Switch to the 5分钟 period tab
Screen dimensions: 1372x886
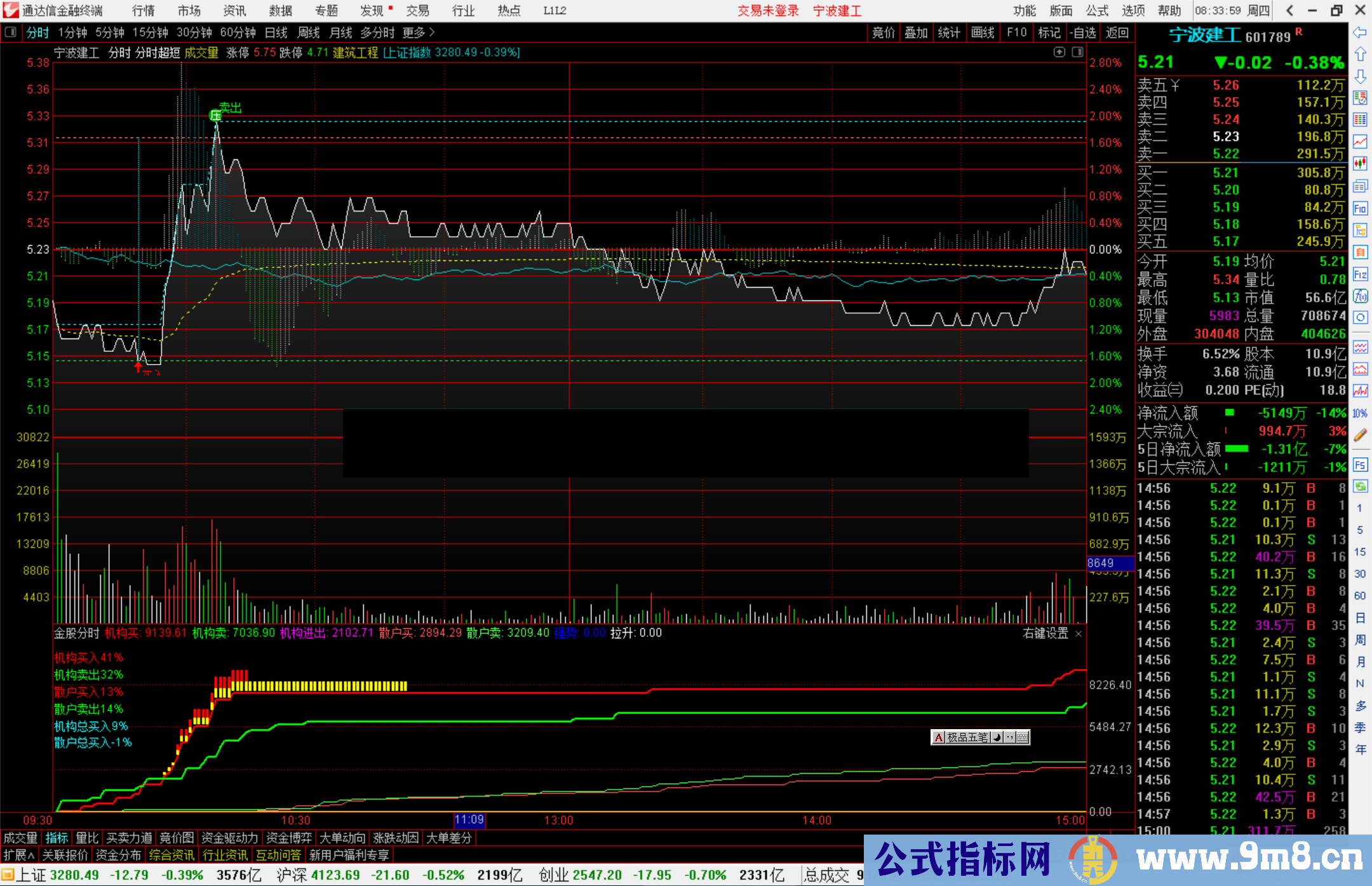pyautogui.click(x=111, y=32)
